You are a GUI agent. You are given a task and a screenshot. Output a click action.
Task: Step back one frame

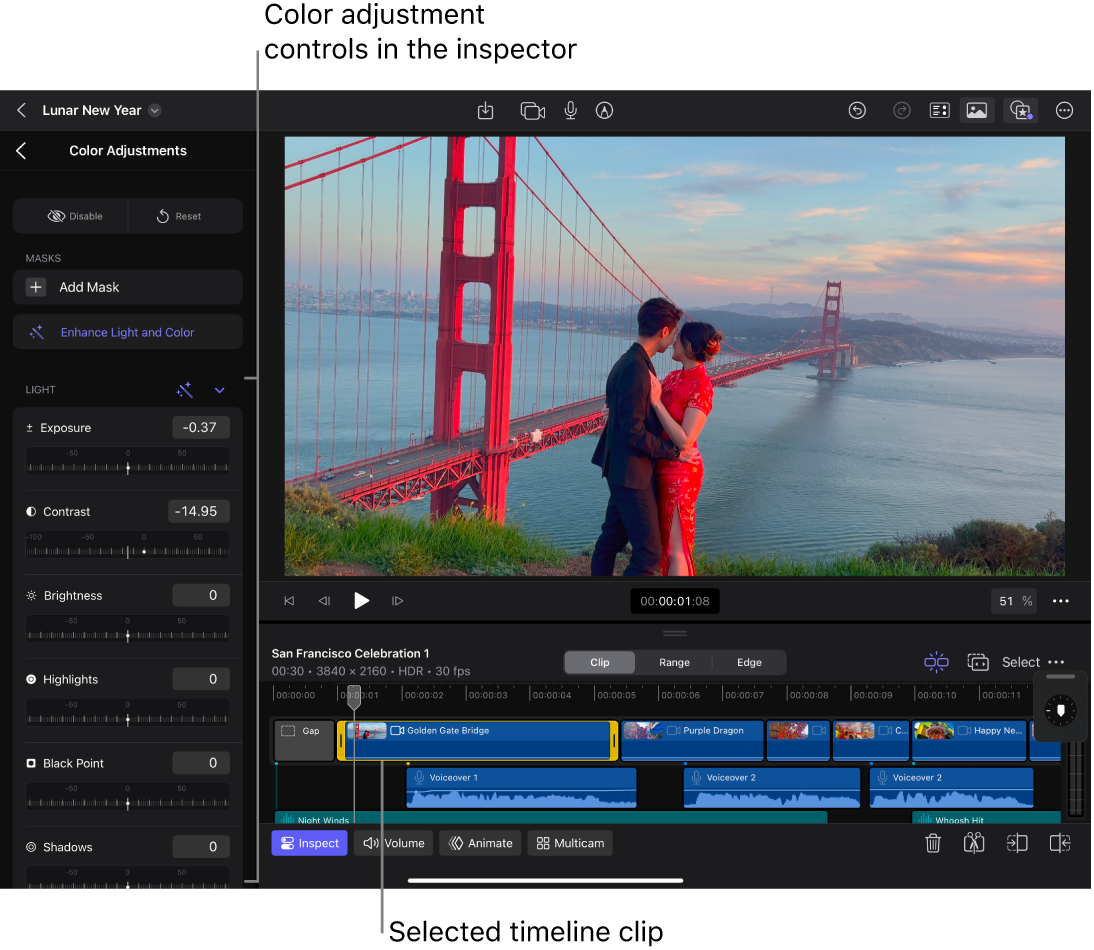coord(324,601)
